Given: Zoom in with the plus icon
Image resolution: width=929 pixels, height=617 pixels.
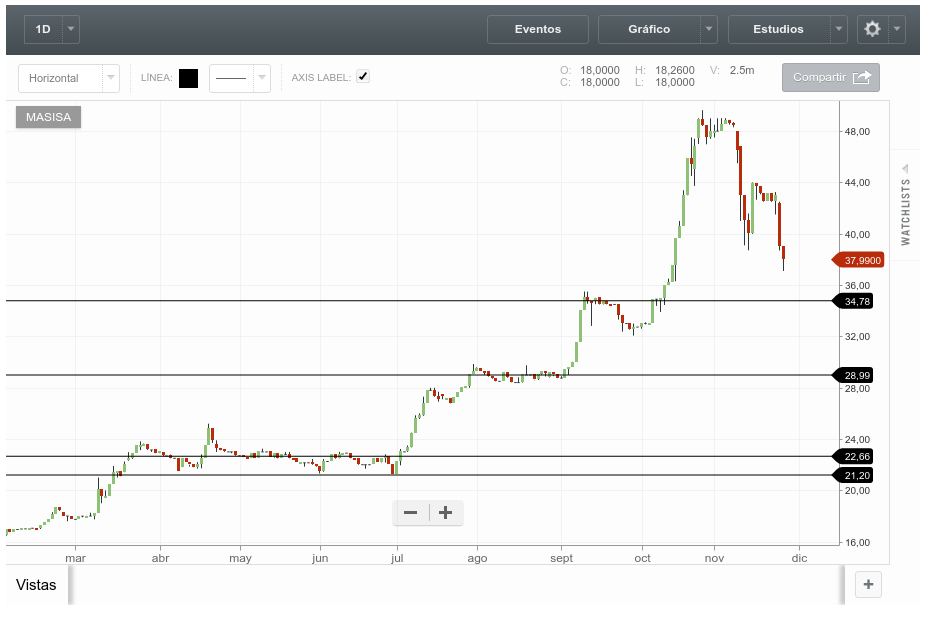Looking at the screenshot, I should (446, 513).
